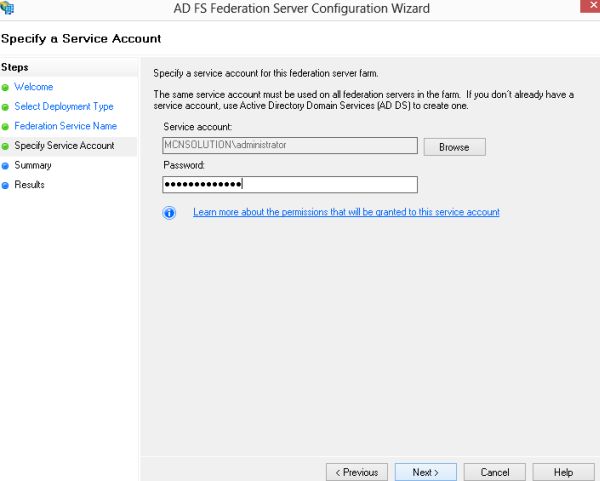The width and height of the screenshot is (600, 481).
Task: Select the Specify Service Account step
Action: click(x=64, y=146)
